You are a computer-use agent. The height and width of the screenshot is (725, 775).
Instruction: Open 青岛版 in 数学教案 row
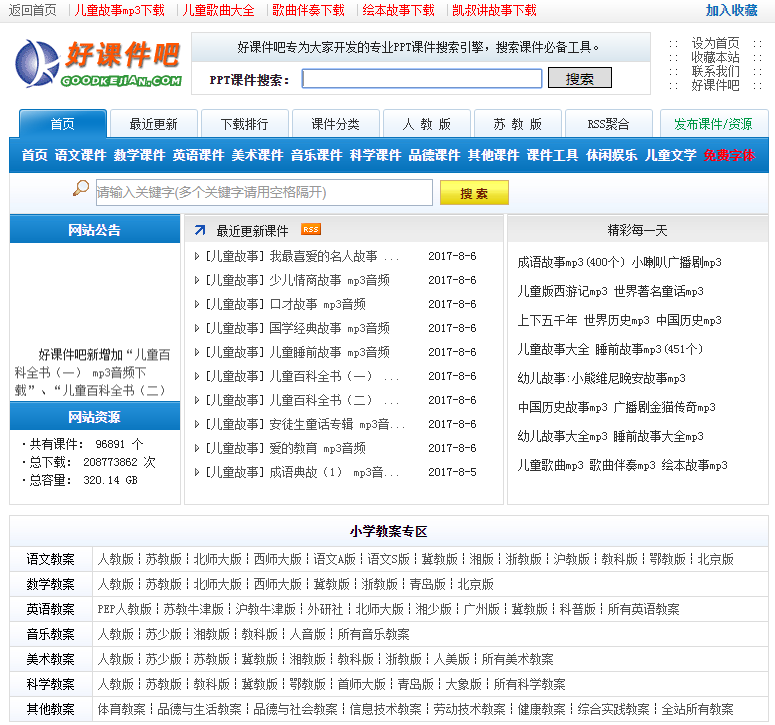coord(428,584)
